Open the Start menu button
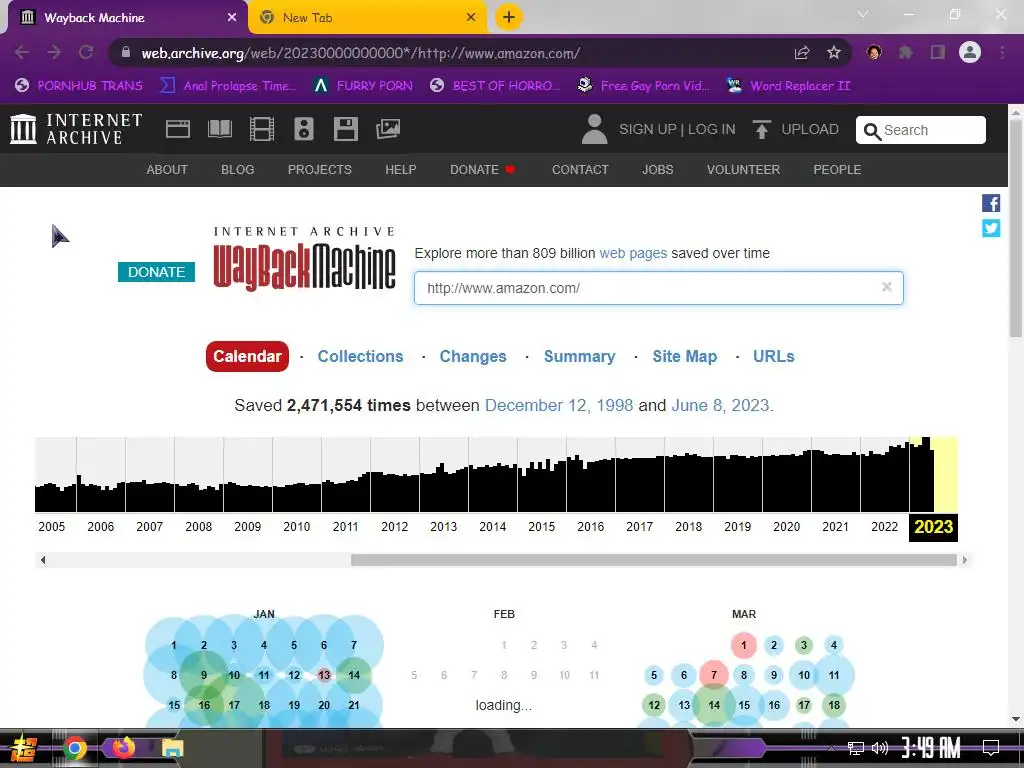This screenshot has height=768, width=1024. [x=24, y=748]
